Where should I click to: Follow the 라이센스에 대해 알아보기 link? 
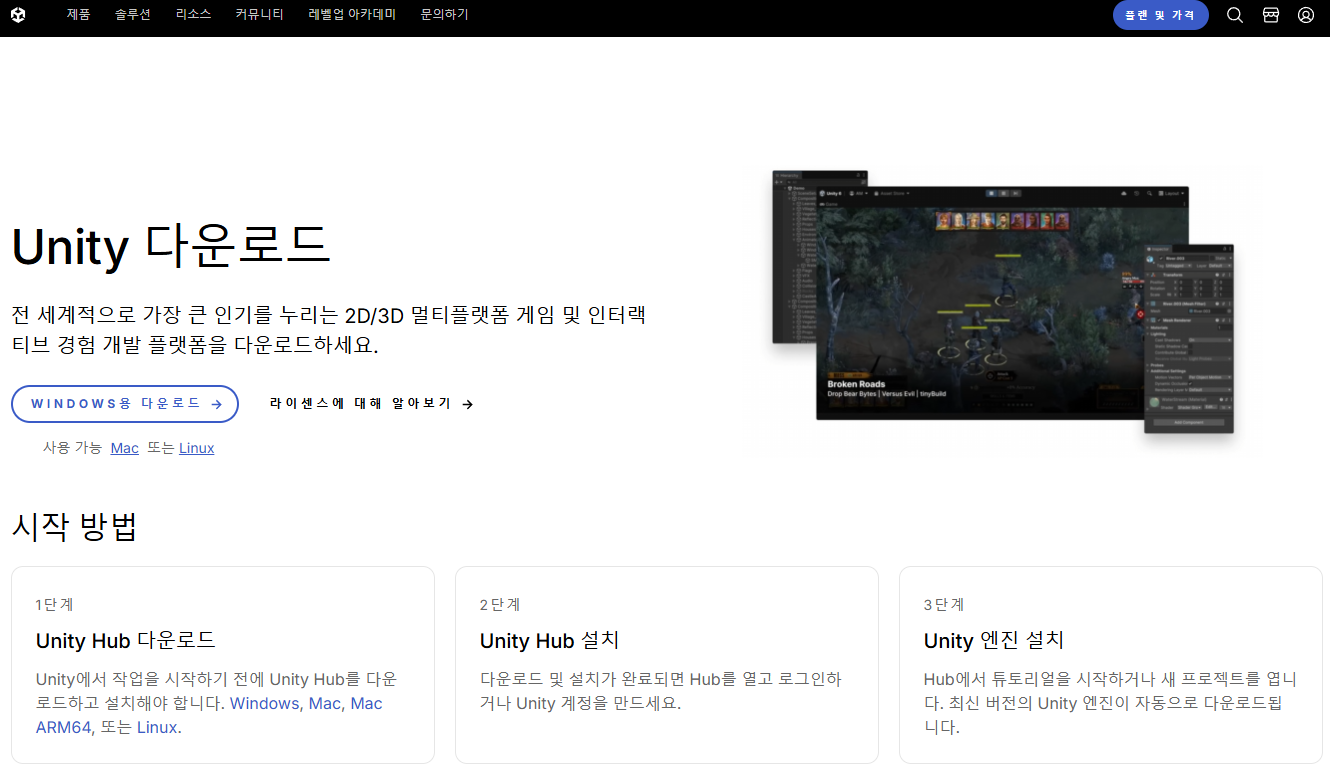371,404
